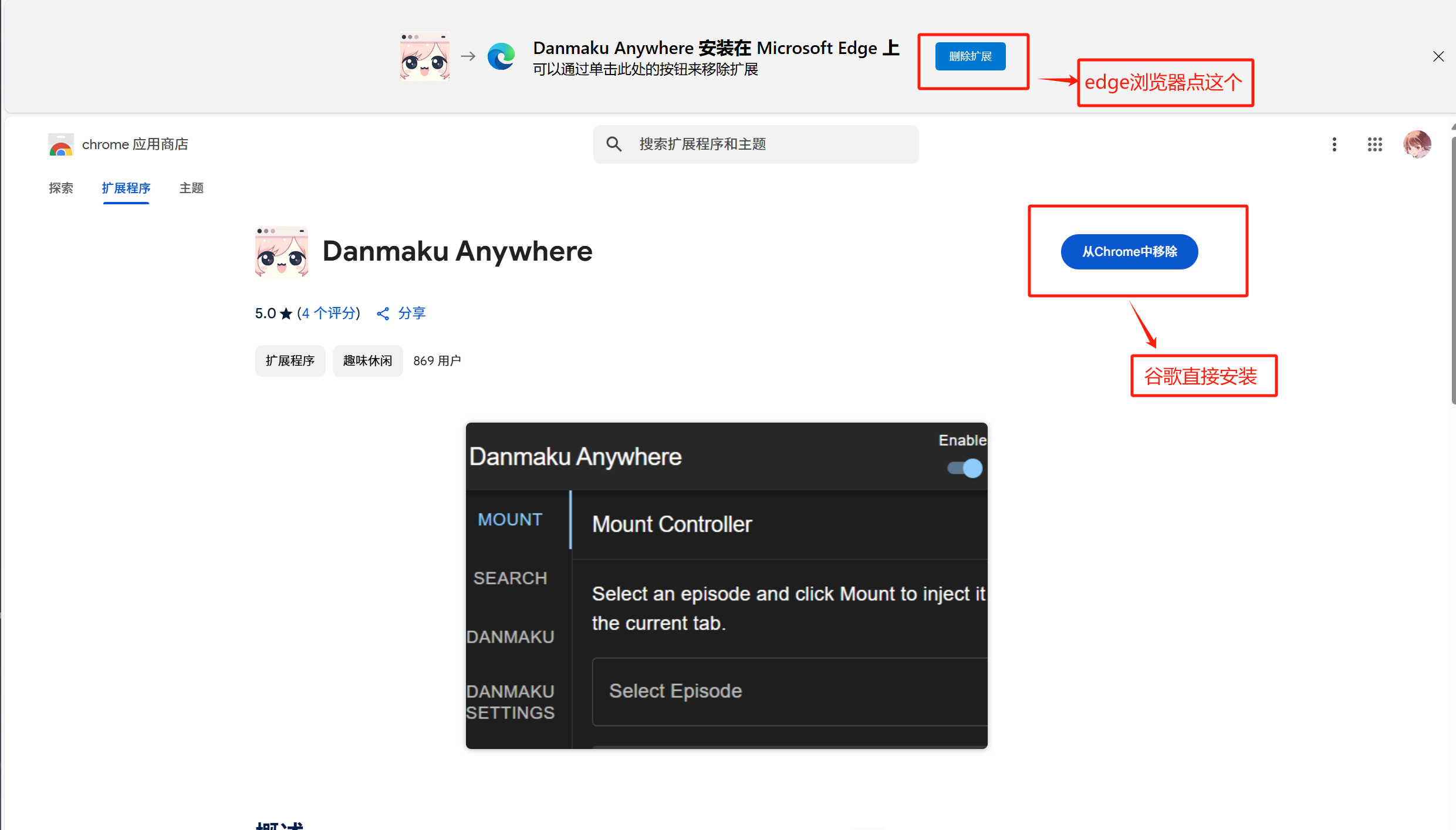The height and width of the screenshot is (830, 1456).
Task: Click the 删除扩展 button
Action: (970, 56)
